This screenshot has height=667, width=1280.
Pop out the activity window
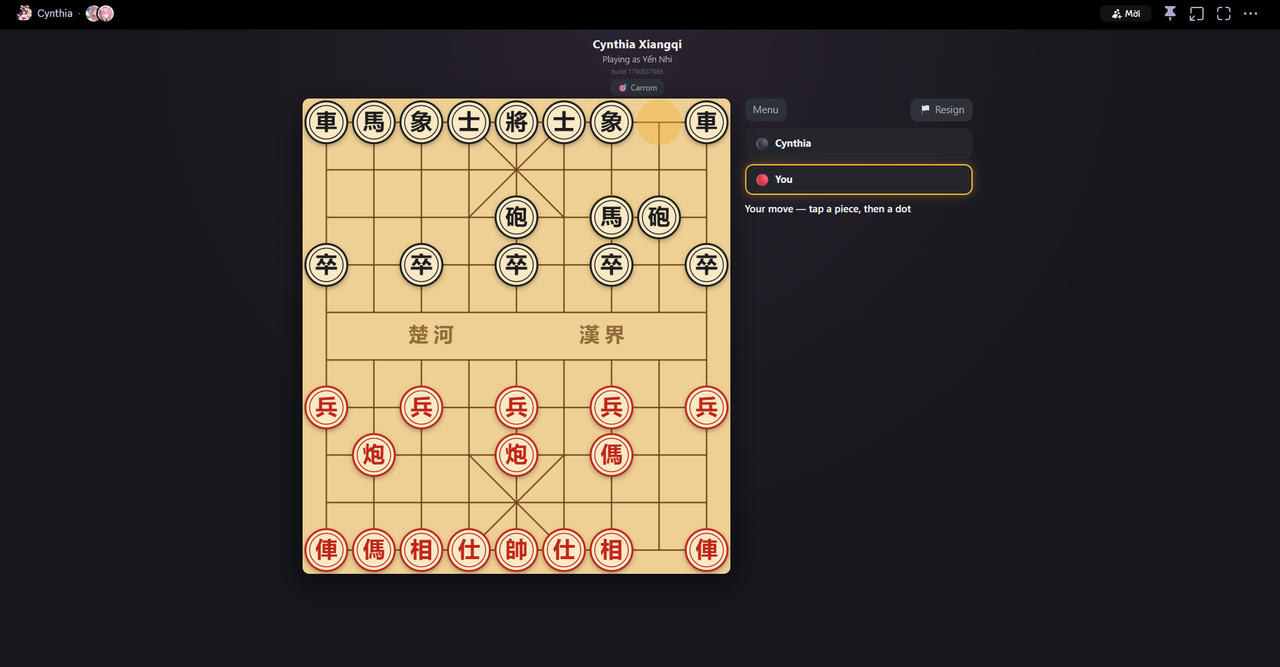point(1197,14)
